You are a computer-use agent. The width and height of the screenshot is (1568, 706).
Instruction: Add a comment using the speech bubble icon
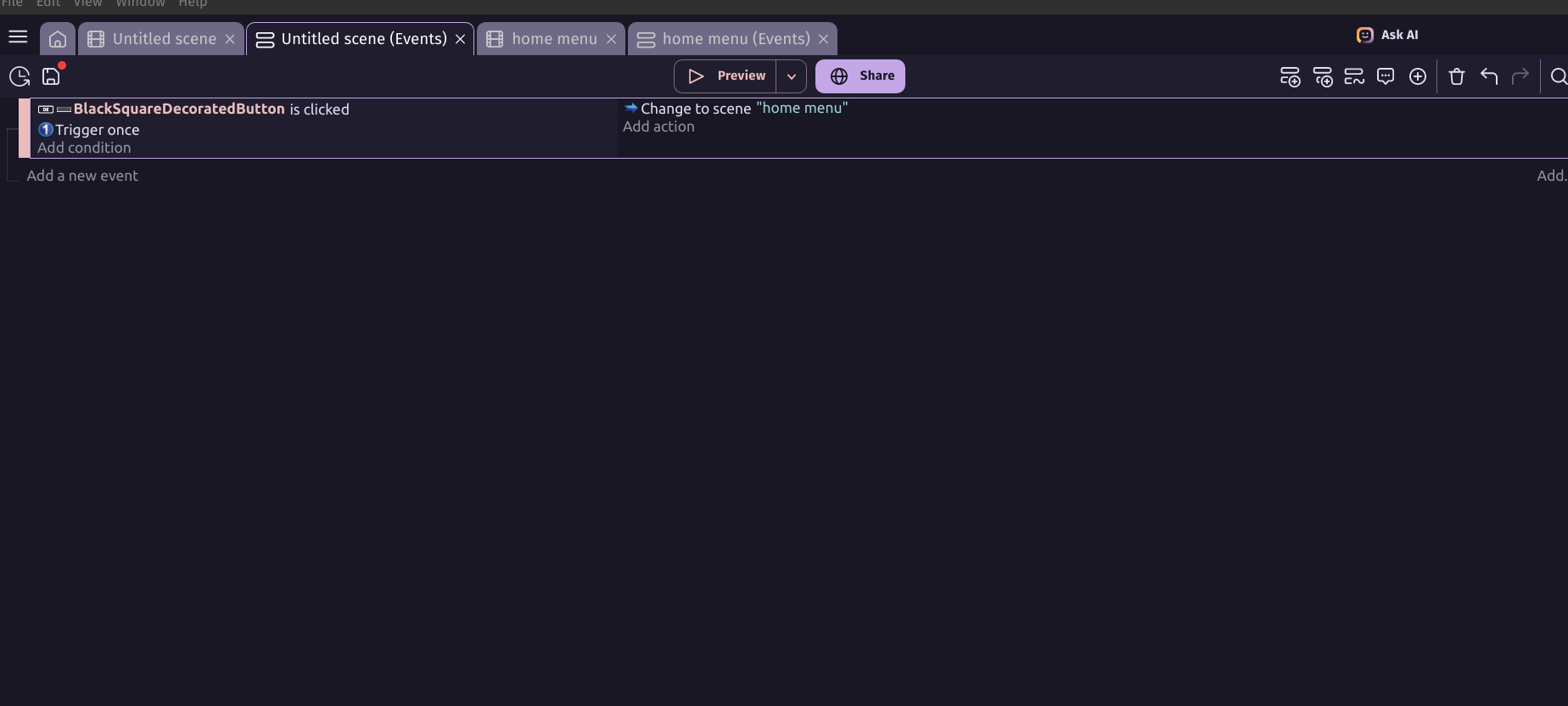tap(1386, 76)
